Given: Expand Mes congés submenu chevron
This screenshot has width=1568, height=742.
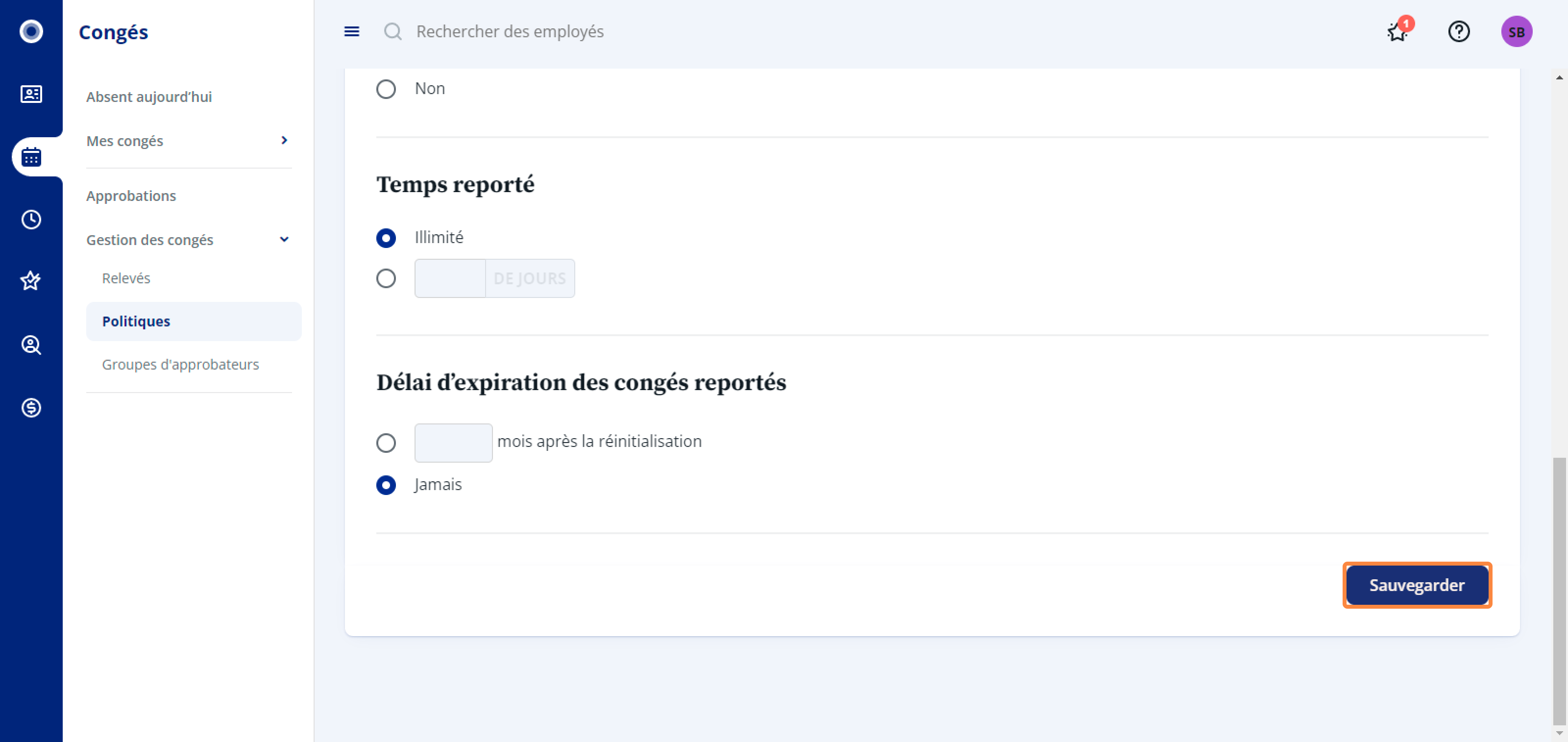Looking at the screenshot, I should [x=284, y=141].
